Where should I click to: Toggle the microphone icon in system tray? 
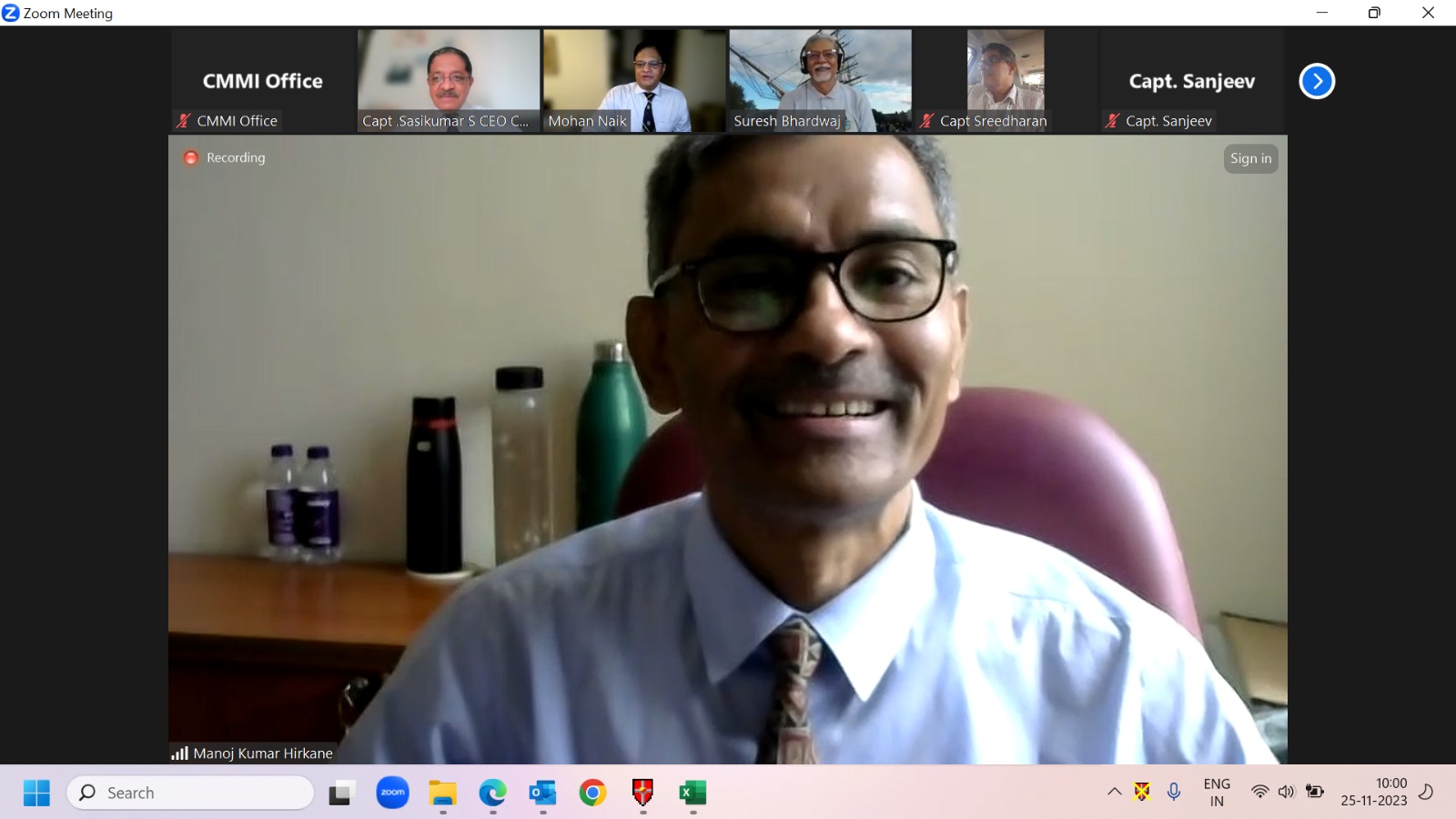pos(1174,792)
